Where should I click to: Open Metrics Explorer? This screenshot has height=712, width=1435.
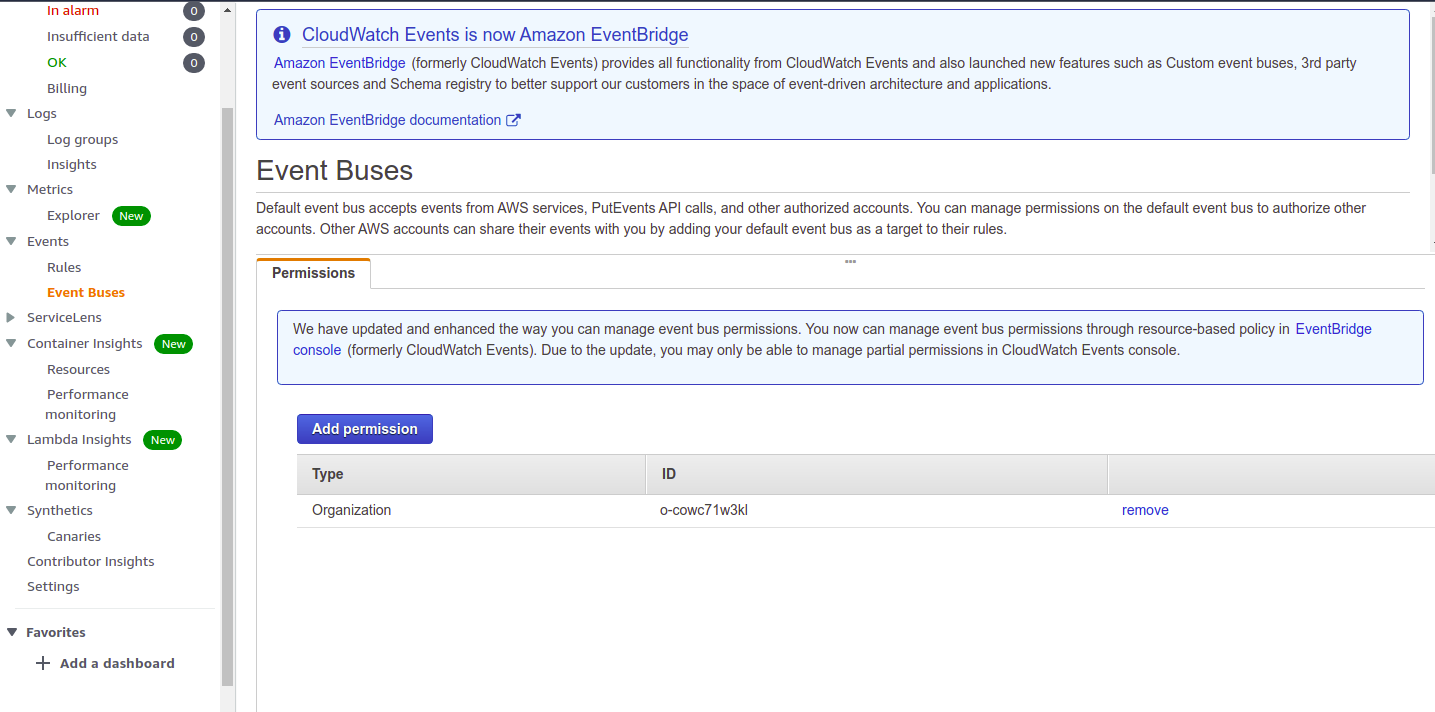pos(73,216)
